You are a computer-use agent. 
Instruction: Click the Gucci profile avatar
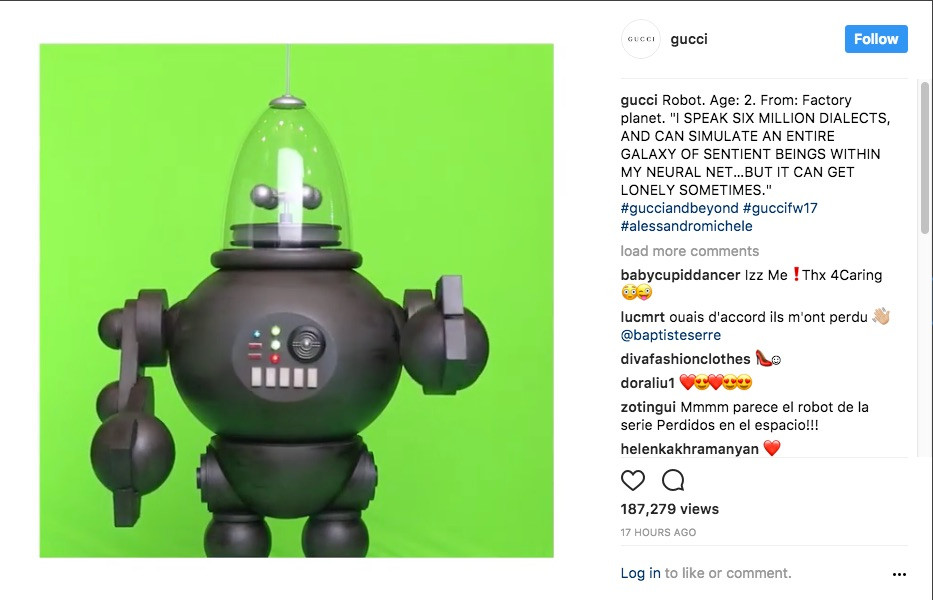pos(641,39)
